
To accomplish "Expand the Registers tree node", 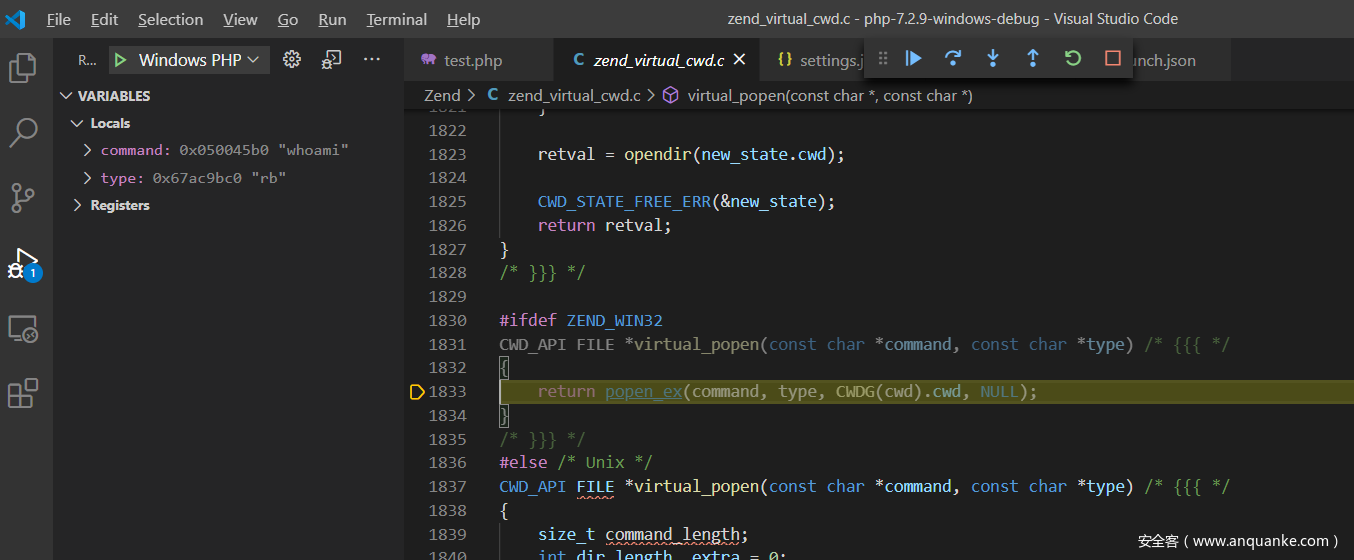I will (x=78, y=205).
